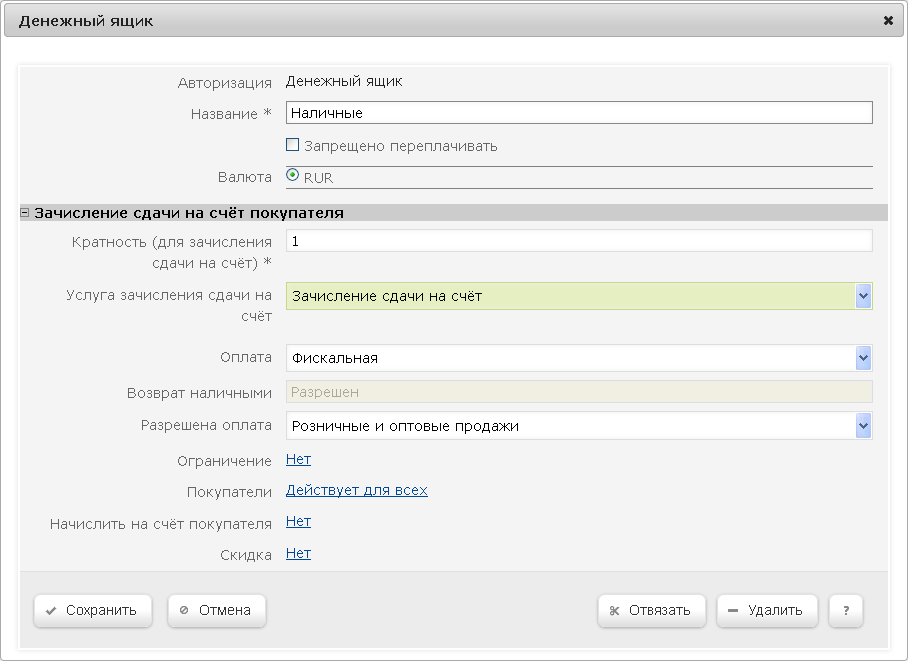
Task: Open the Действует для всех buyers link
Action: (x=356, y=491)
